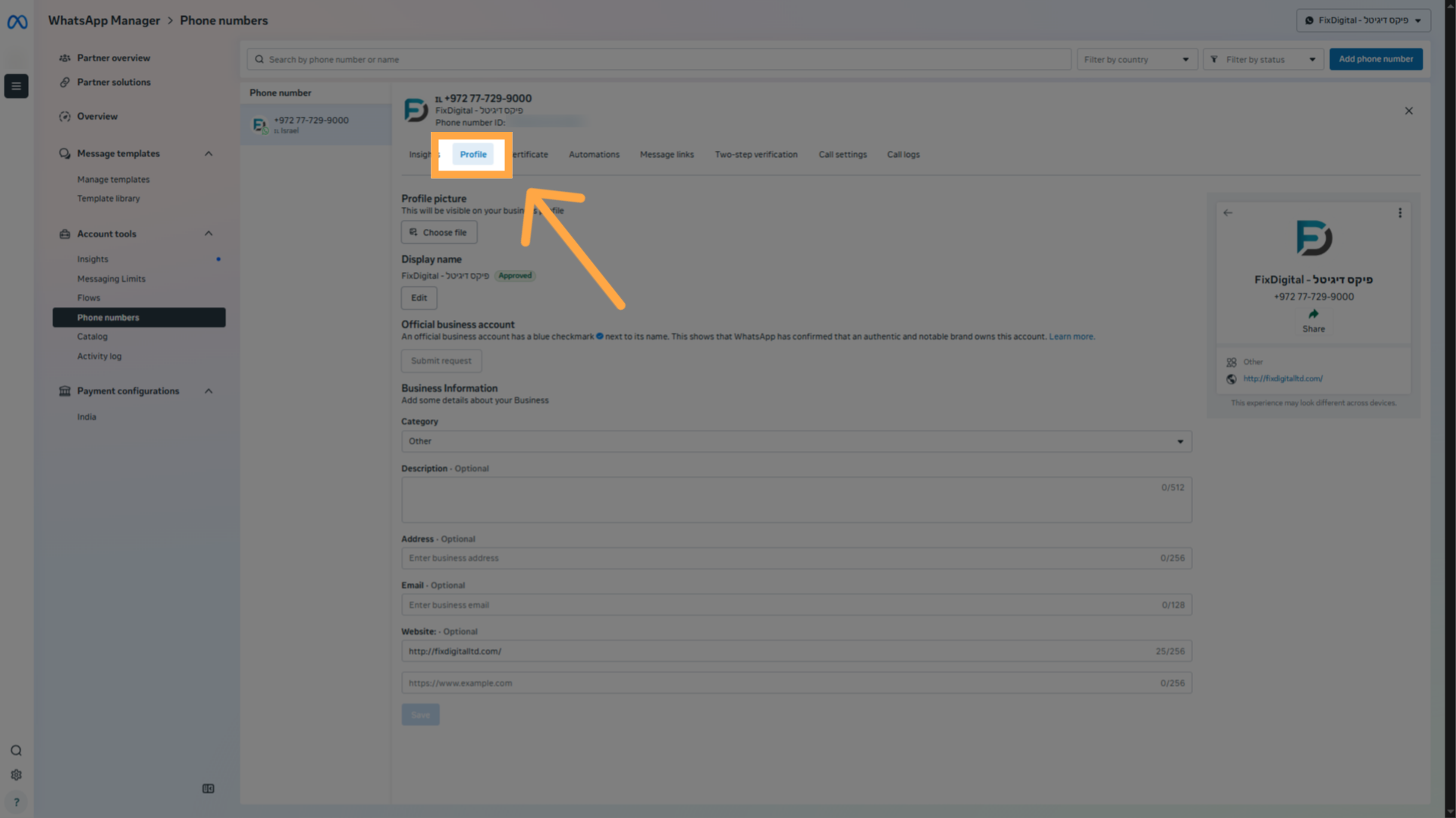
Task: Click the phone number search field
Action: click(659, 59)
